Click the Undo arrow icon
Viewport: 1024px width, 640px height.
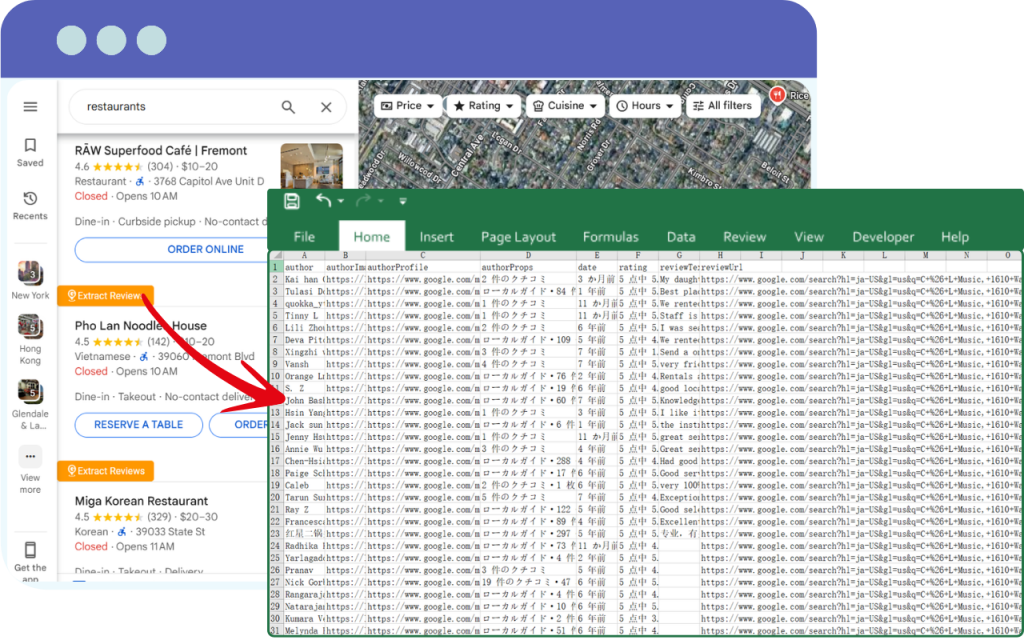[x=324, y=200]
